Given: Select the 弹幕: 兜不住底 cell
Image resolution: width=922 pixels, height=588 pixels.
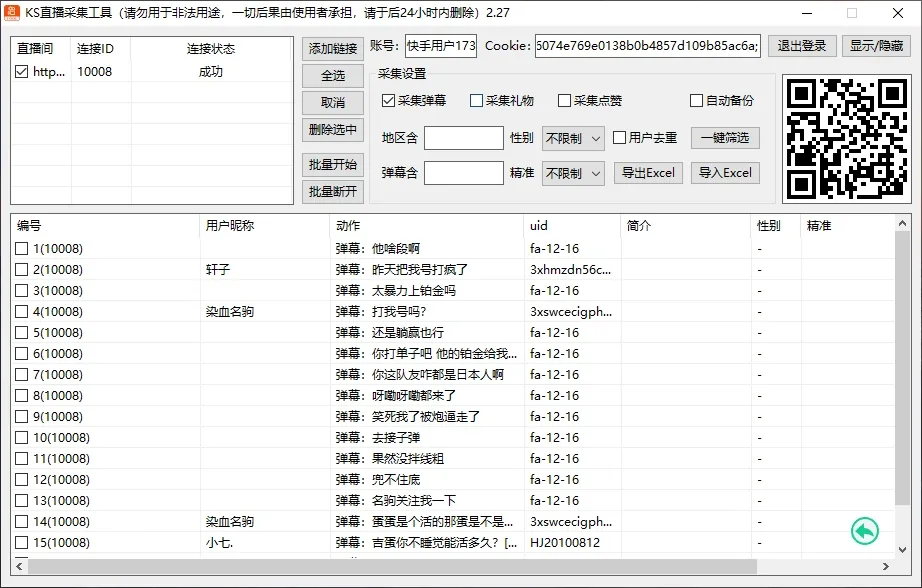Looking at the screenshot, I should point(427,480).
